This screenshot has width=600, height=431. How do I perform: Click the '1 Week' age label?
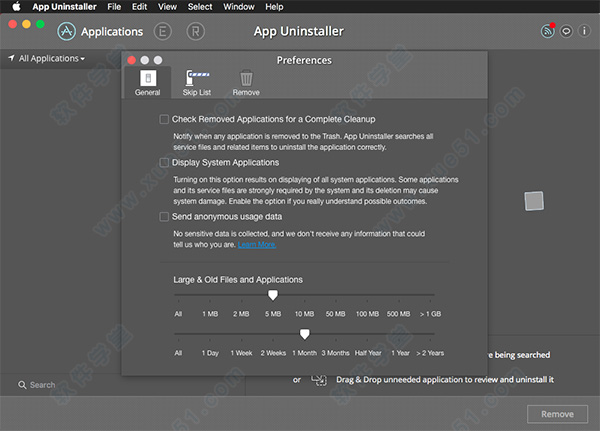click(x=241, y=353)
